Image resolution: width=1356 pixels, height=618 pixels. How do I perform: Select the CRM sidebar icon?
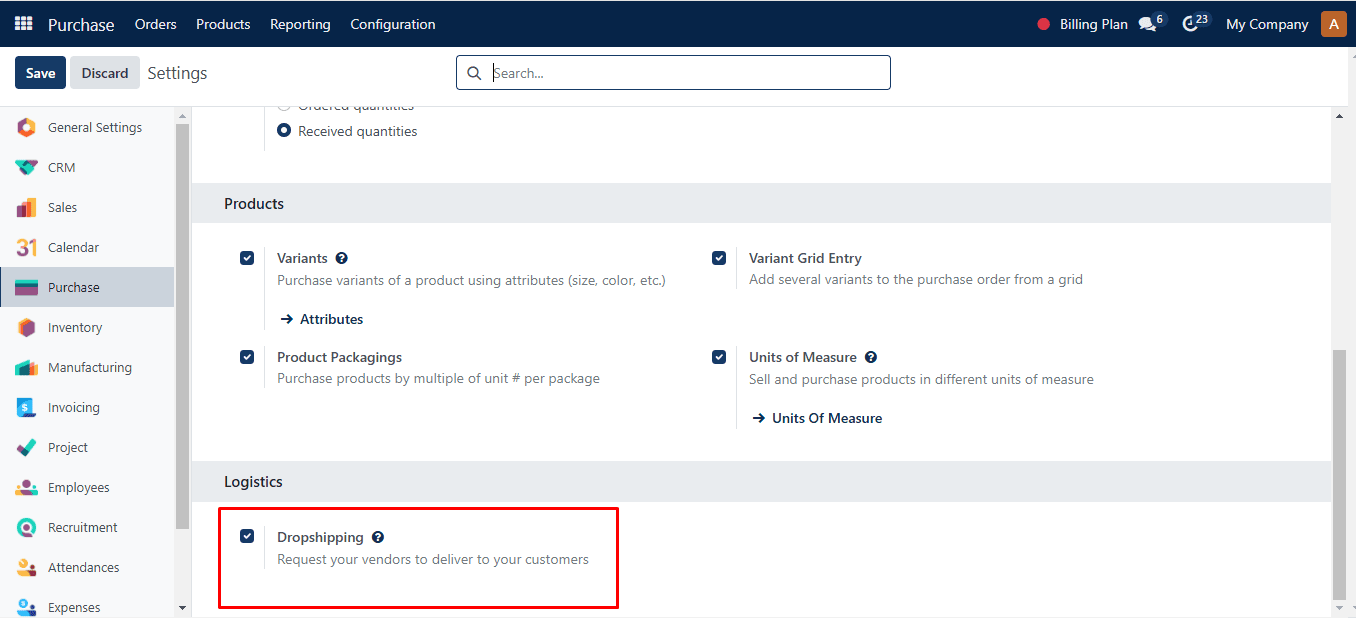click(27, 167)
